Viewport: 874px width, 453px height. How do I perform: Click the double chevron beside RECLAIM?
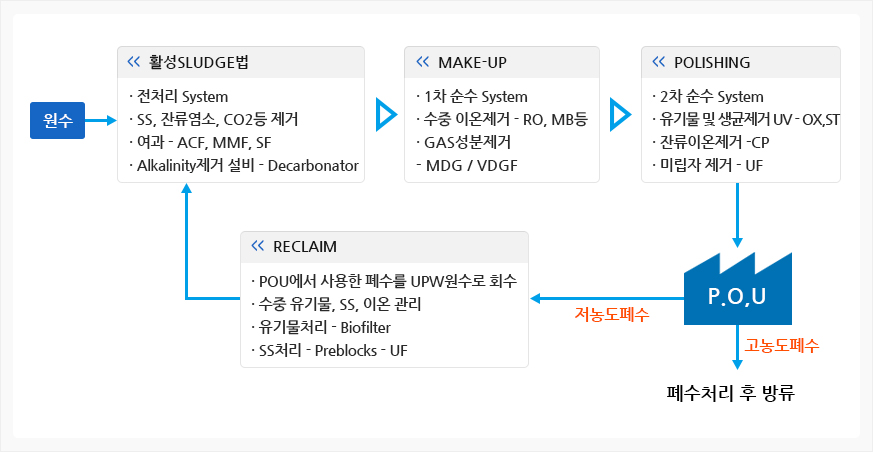[258, 246]
